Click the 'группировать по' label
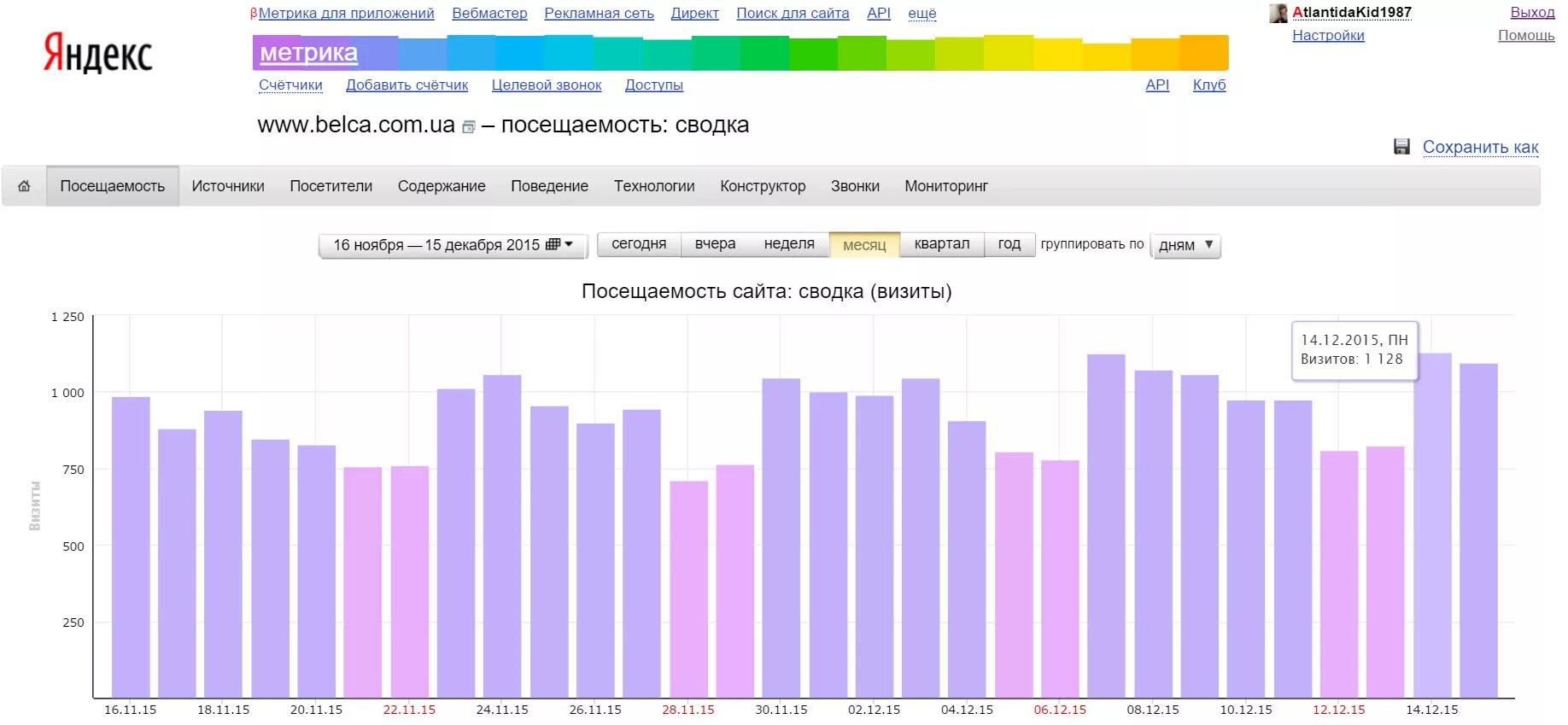1568x725 pixels. pyautogui.click(x=1091, y=244)
